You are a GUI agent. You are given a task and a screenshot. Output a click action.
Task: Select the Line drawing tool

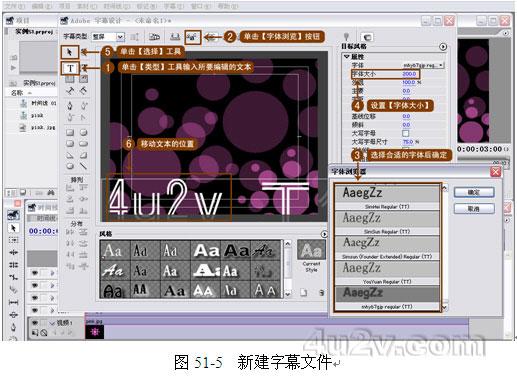point(83,166)
